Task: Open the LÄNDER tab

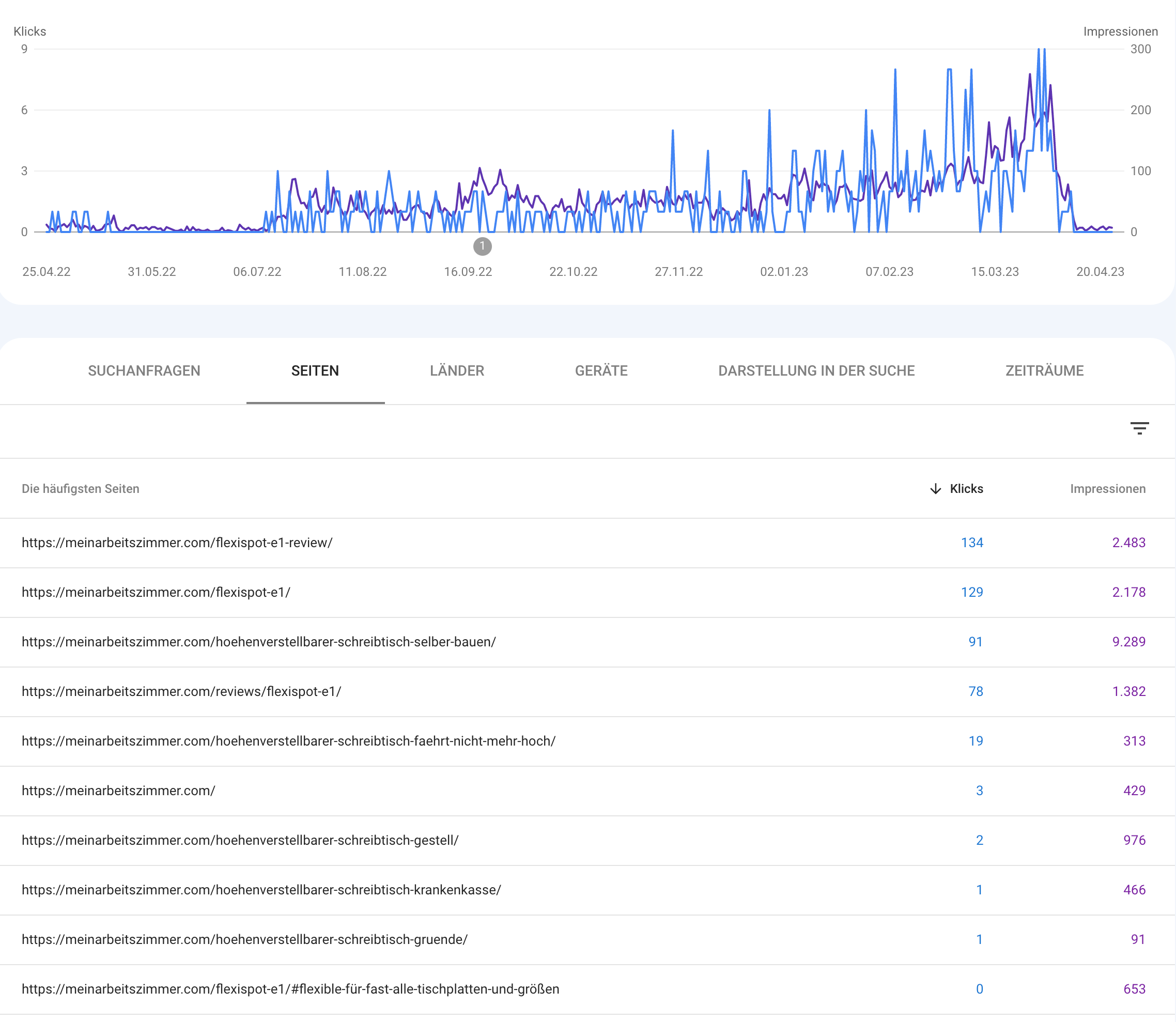Action: click(x=457, y=370)
